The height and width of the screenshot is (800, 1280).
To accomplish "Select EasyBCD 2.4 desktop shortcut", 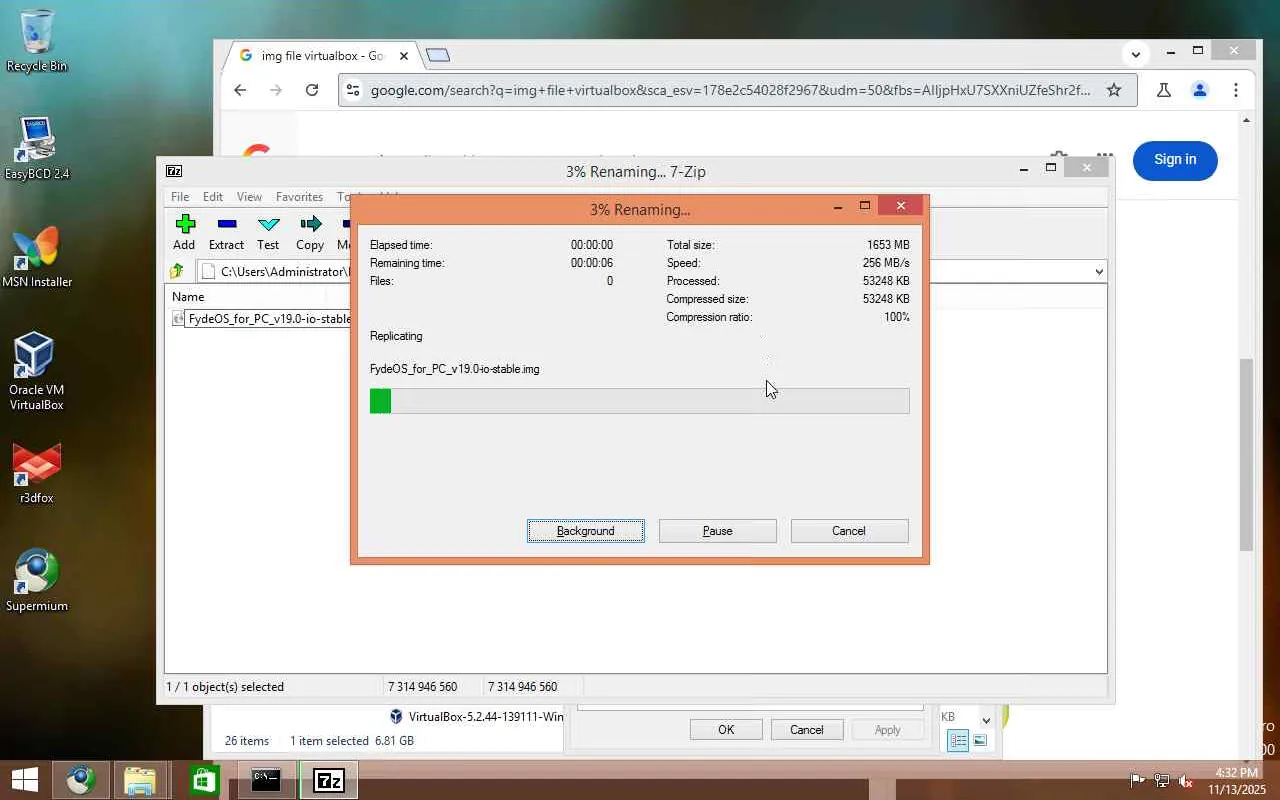I will point(37,149).
